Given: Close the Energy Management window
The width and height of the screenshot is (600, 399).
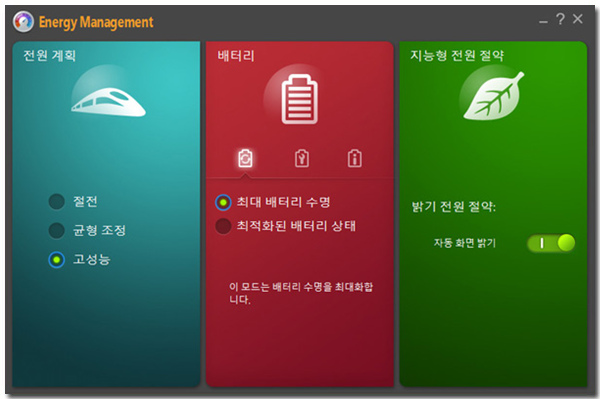Looking at the screenshot, I should click(578, 19).
